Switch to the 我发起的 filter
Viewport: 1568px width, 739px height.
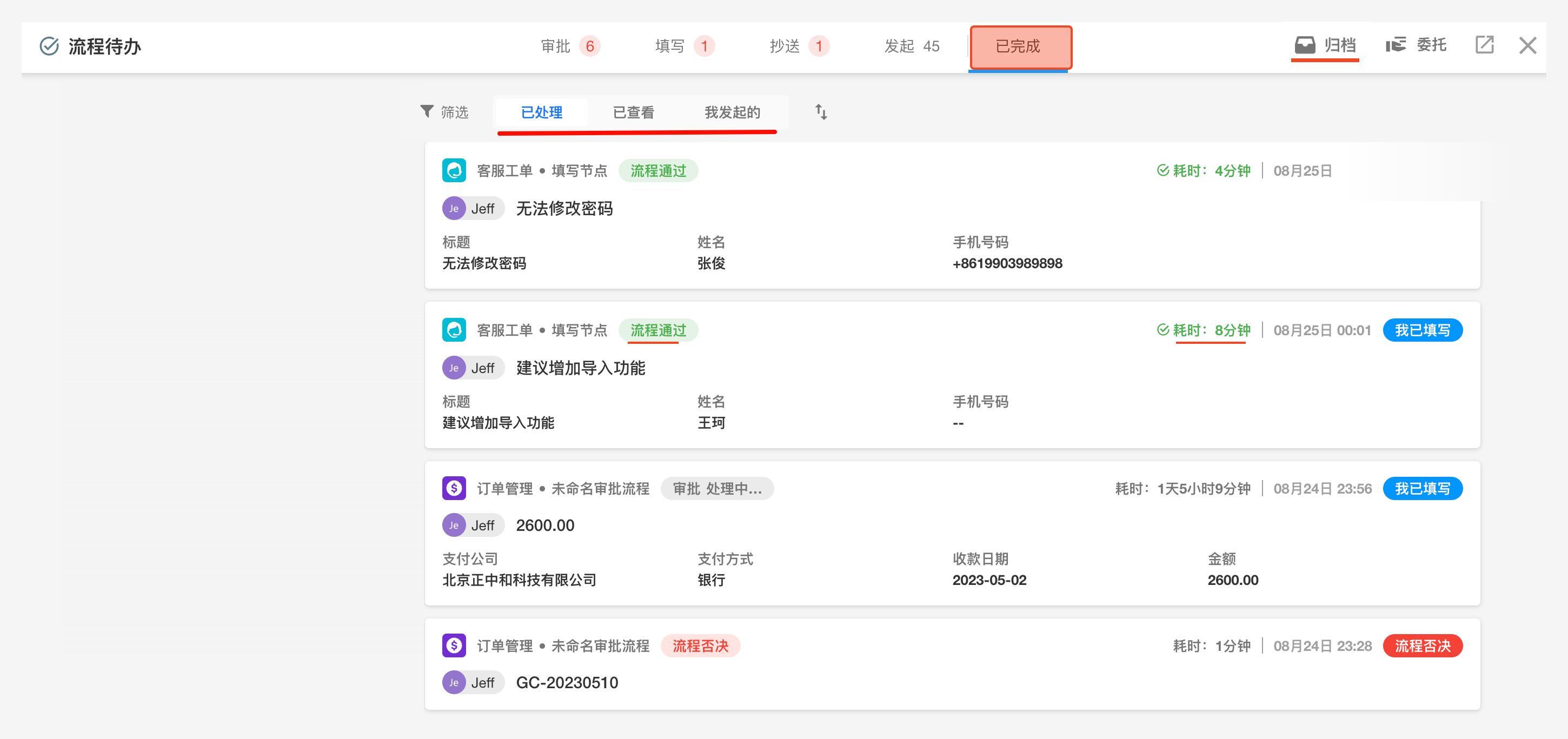[x=732, y=112]
